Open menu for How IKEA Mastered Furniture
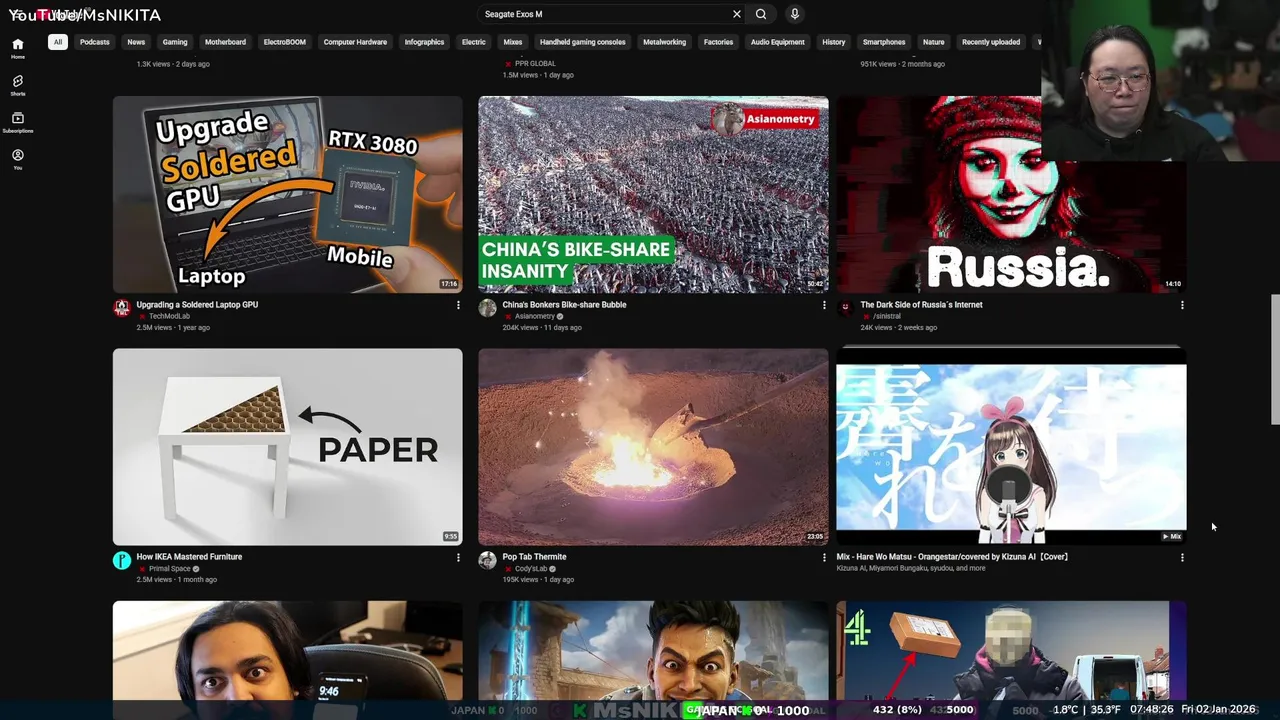The width and height of the screenshot is (1280, 720). coord(458,557)
